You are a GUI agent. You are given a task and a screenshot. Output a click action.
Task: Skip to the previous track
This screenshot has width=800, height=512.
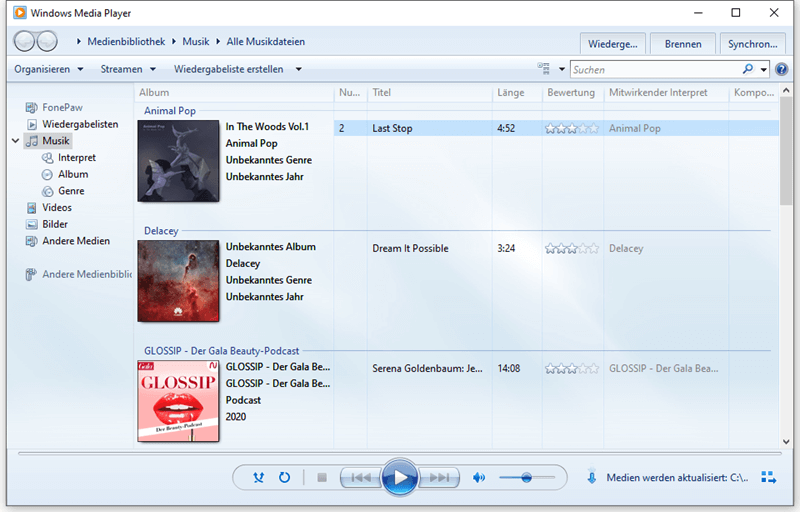click(x=361, y=477)
